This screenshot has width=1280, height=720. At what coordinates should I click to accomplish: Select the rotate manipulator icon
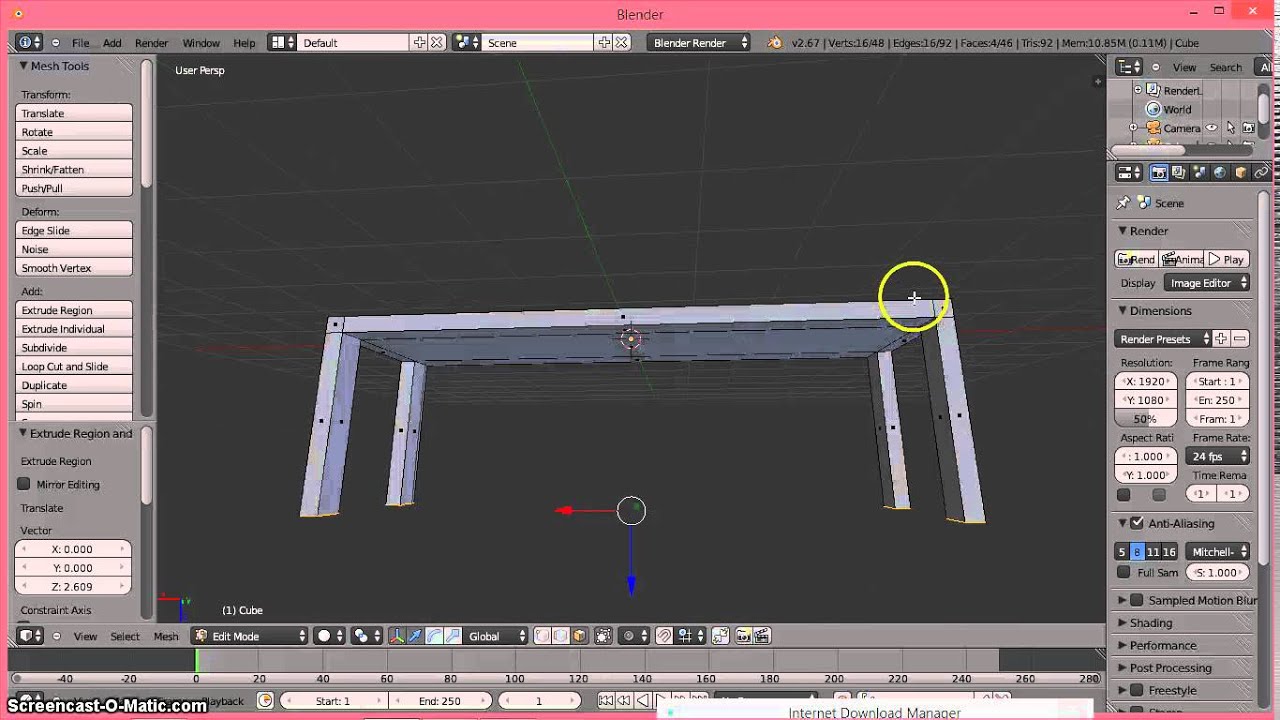tap(434, 636)
